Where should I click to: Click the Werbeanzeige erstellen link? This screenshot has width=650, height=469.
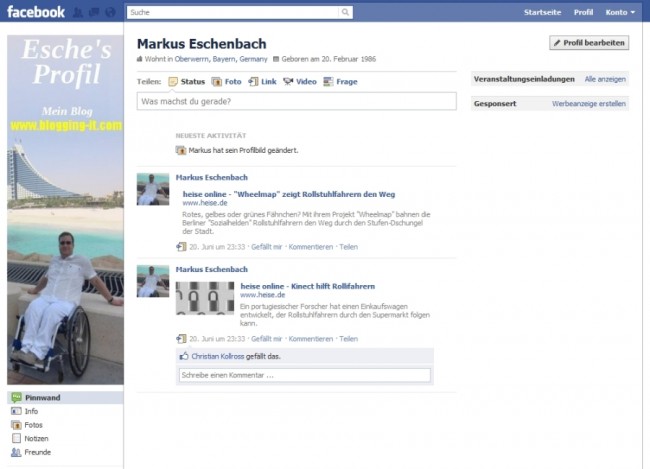(589, 104)
